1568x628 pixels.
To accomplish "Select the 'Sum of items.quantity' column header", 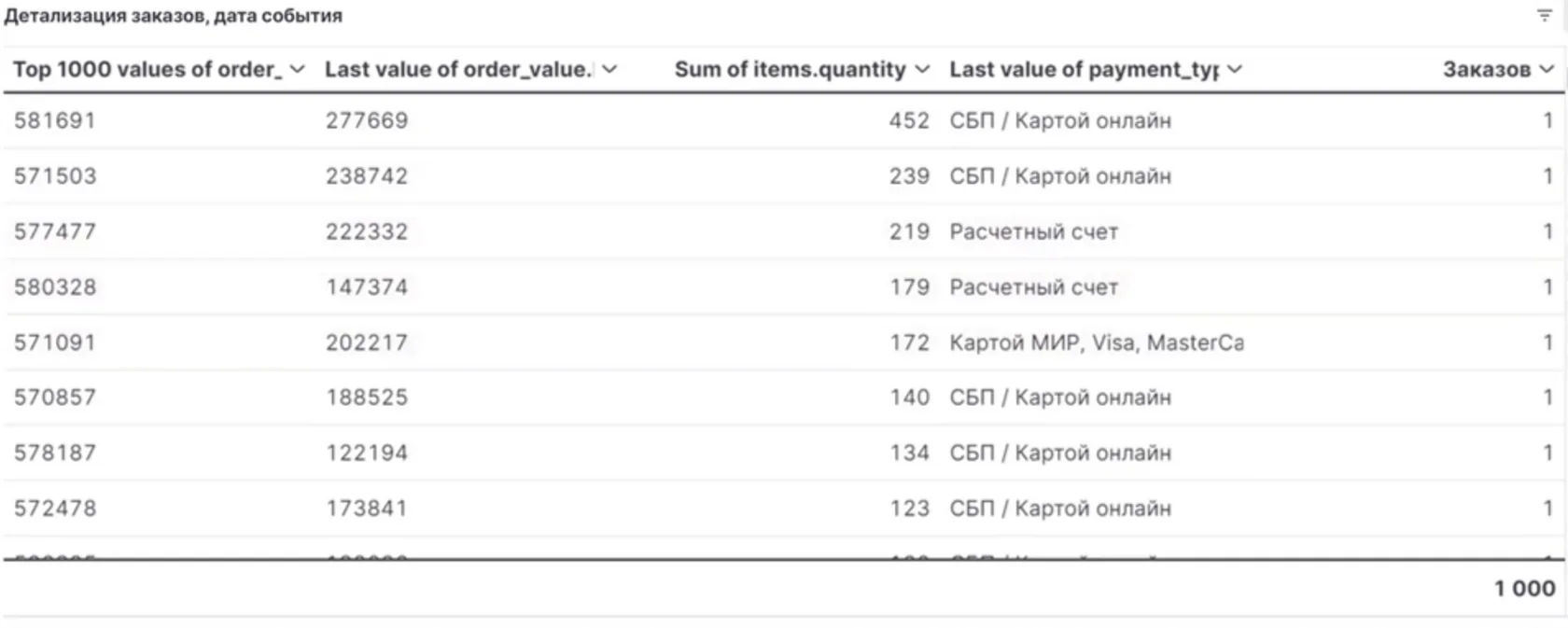I will [790, 70].
